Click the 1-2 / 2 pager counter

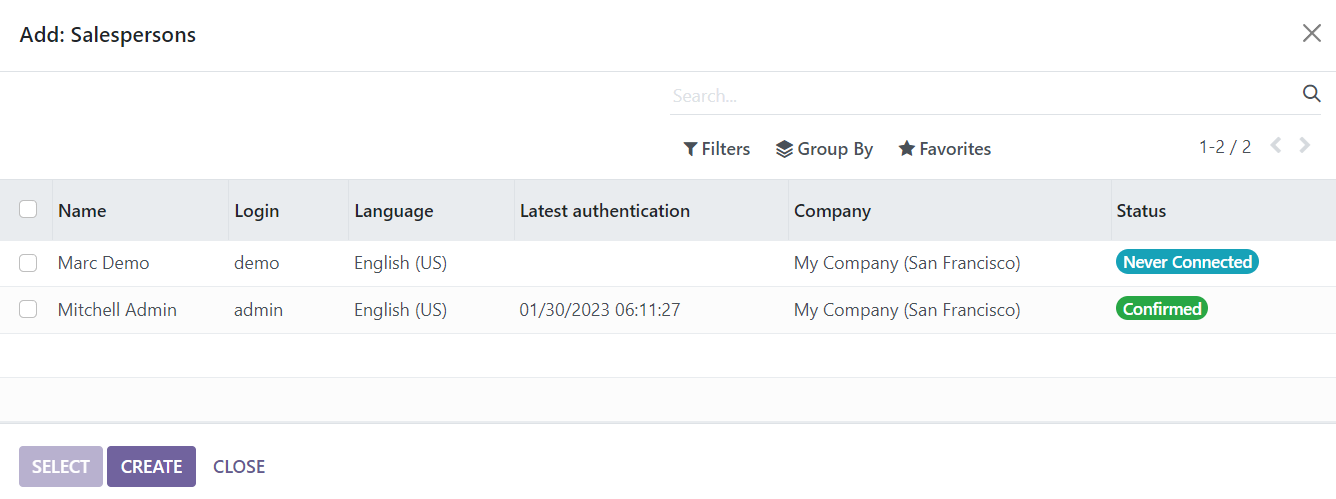tap(1225, 147)
